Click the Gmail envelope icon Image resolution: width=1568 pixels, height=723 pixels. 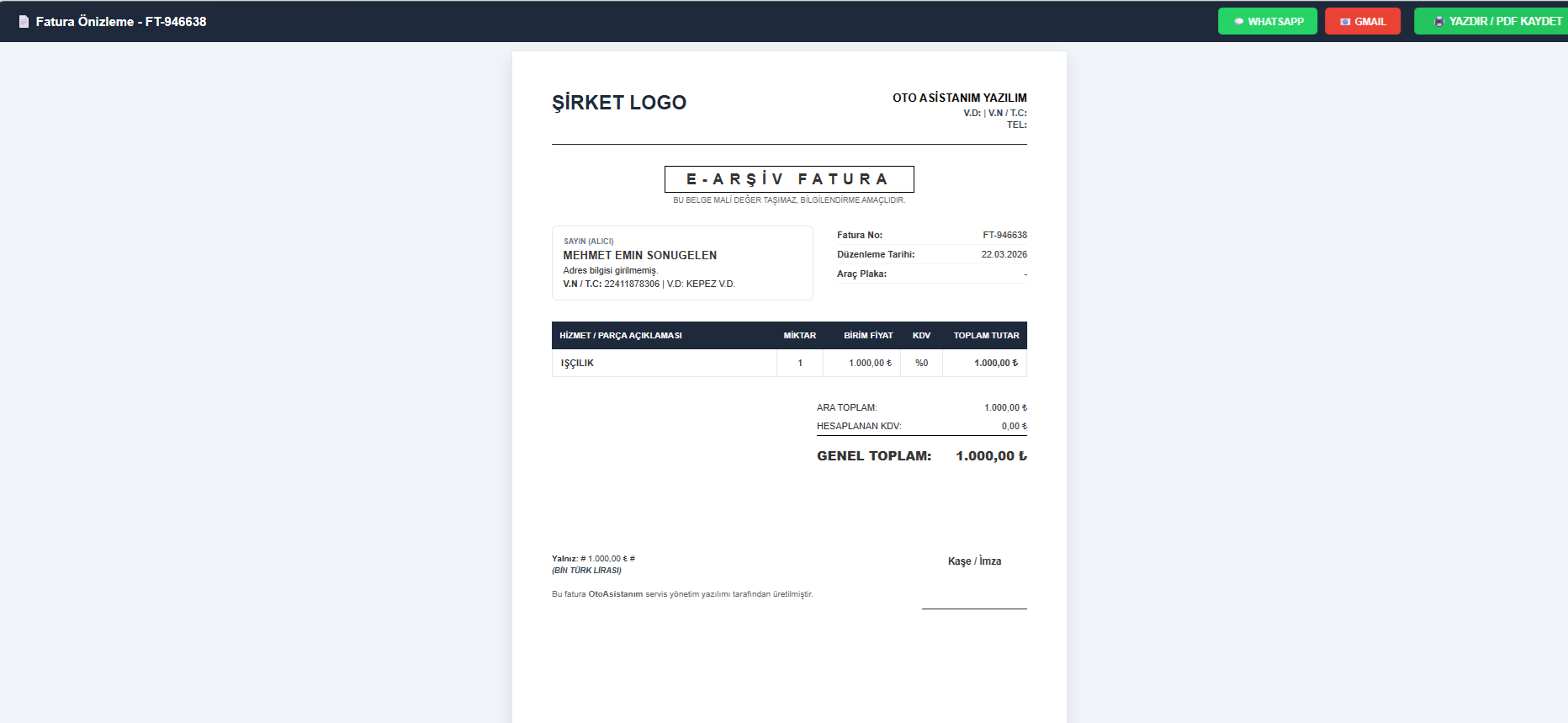1345,22
